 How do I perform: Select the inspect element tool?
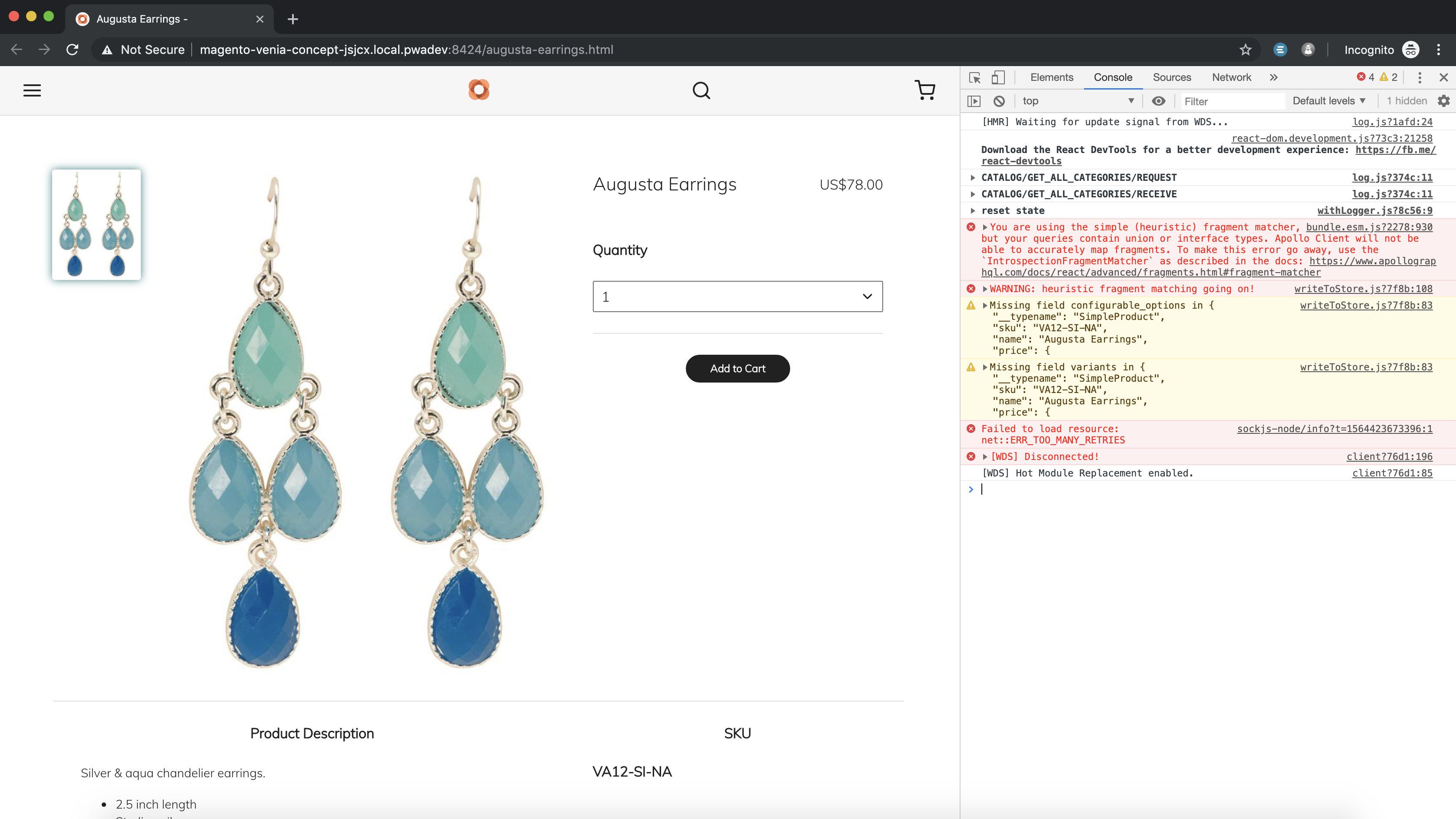tap(974, 77)
